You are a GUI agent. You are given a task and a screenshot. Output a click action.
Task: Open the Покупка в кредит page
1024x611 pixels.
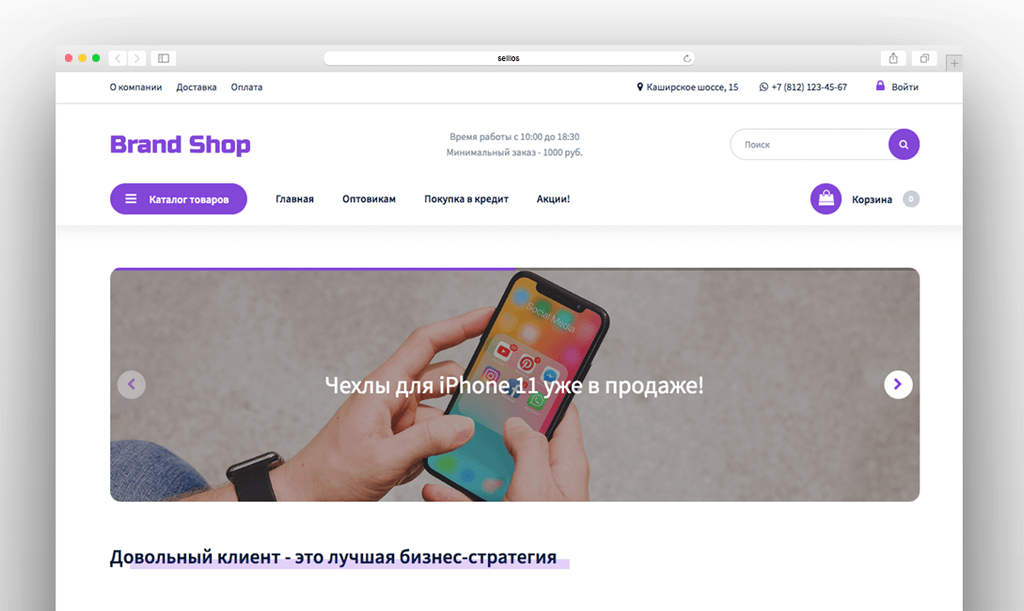click(466, 199)
